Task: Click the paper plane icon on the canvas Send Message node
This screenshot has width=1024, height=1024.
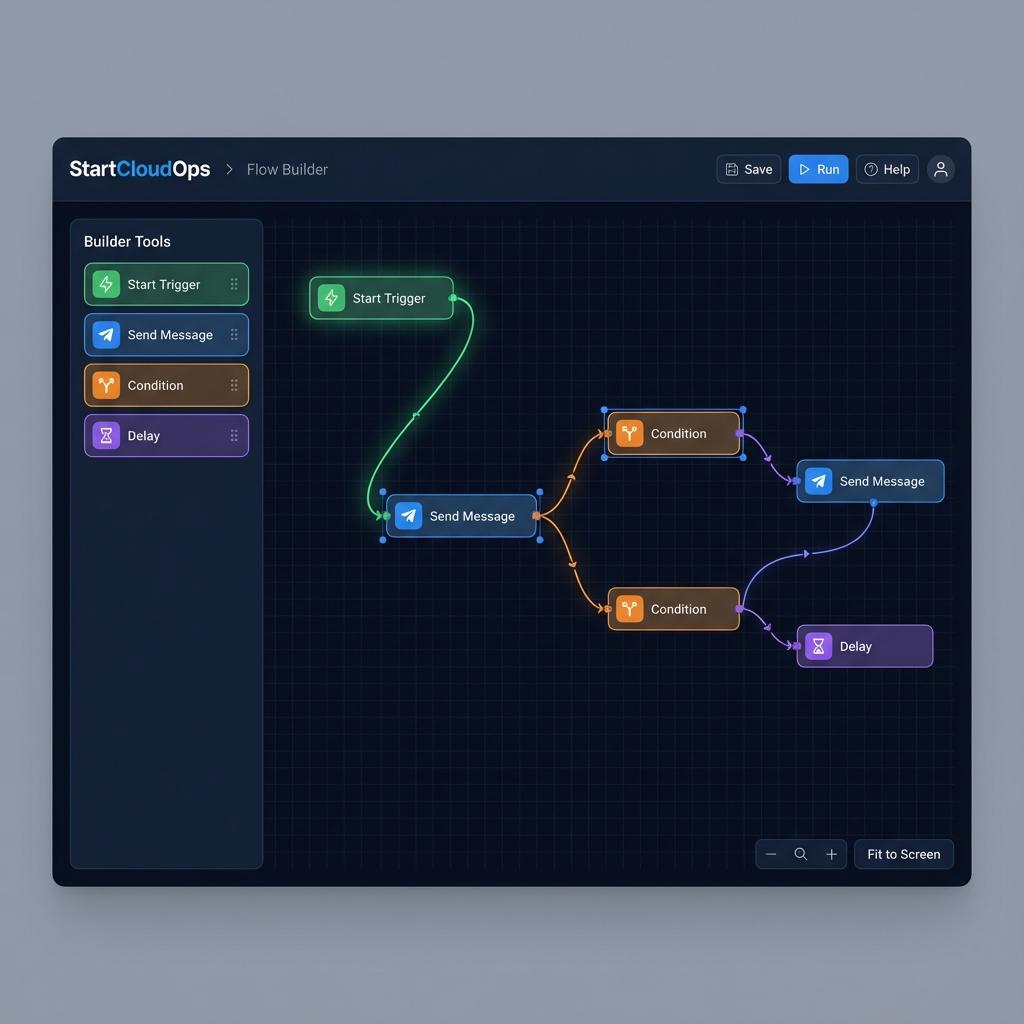Action: coord(409,516)
